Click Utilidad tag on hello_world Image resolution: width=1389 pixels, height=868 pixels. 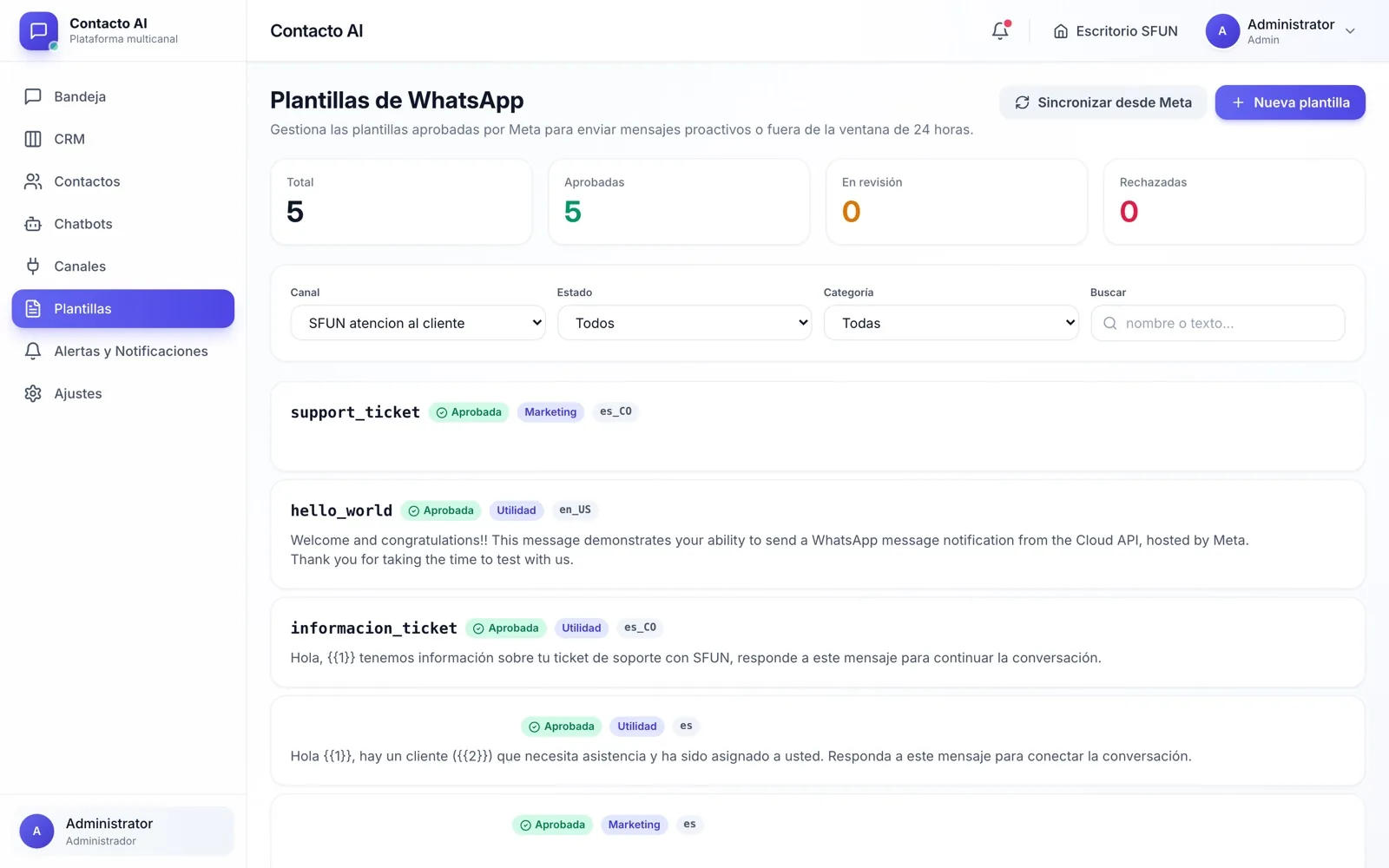[517, 510]
